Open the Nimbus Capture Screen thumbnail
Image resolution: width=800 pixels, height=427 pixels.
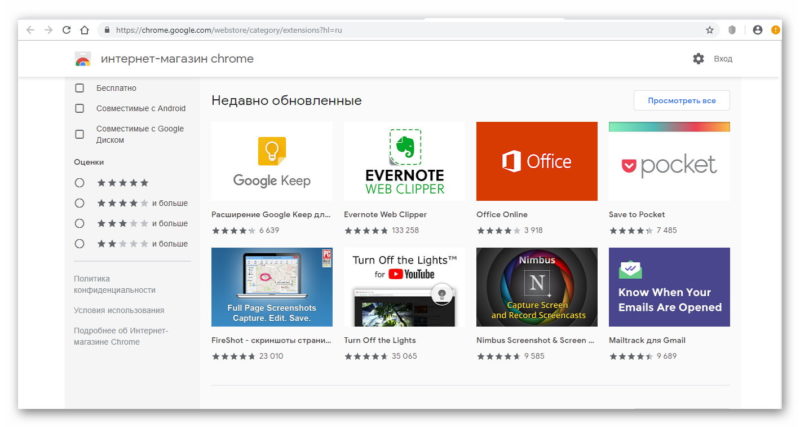[x=537, y=287]
